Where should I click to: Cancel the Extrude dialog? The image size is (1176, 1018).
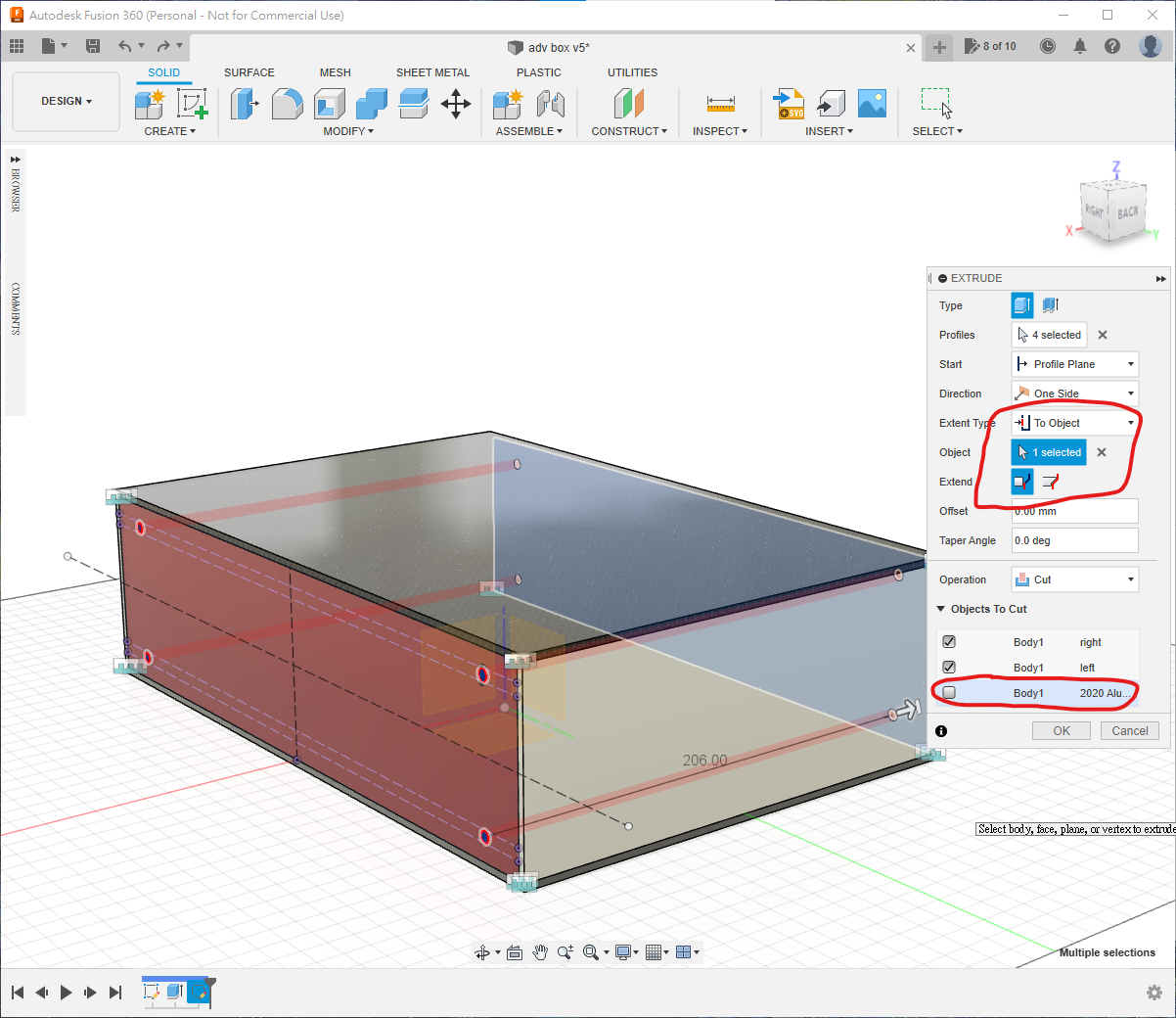[1129, 731]
